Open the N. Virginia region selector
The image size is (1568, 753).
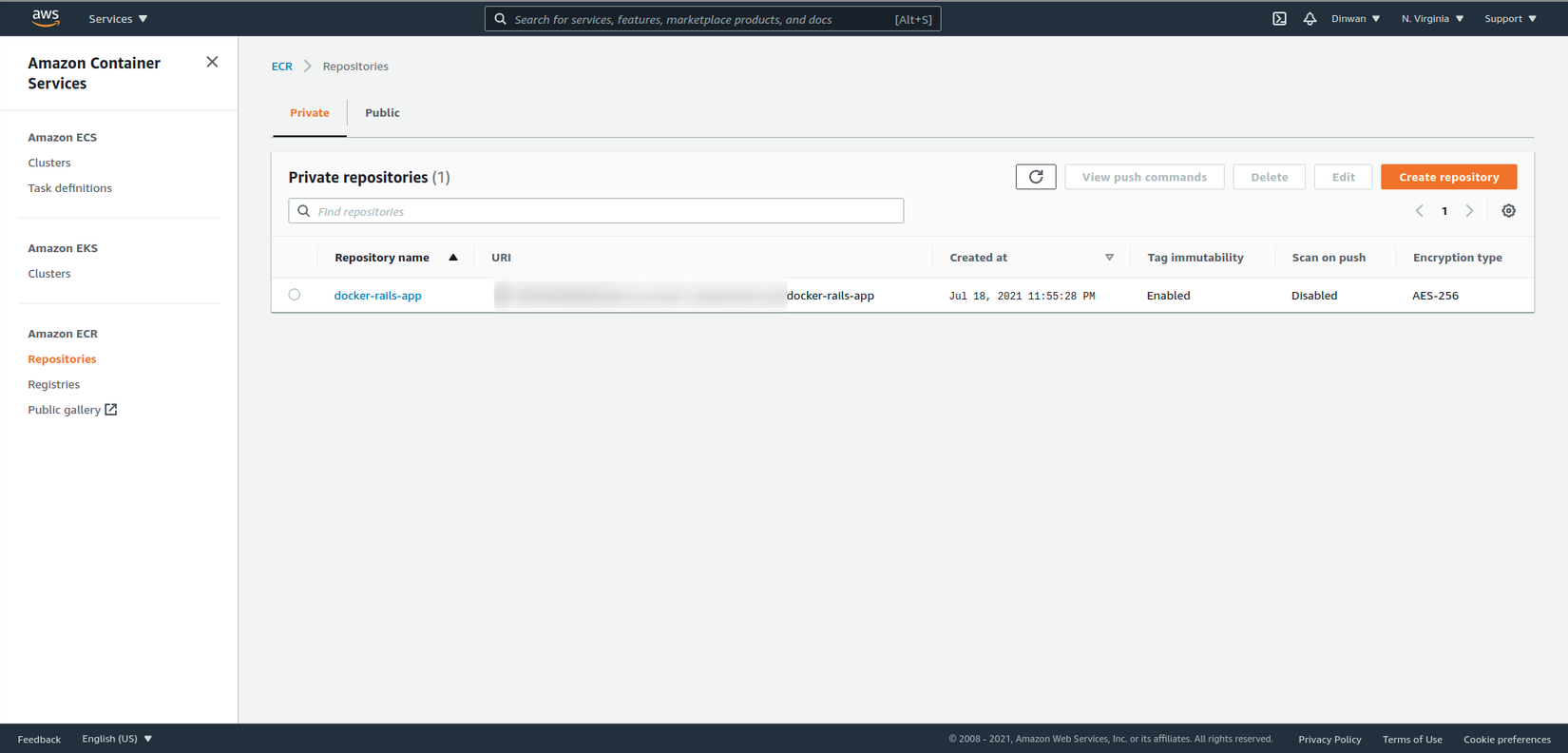pos(1432,19)
